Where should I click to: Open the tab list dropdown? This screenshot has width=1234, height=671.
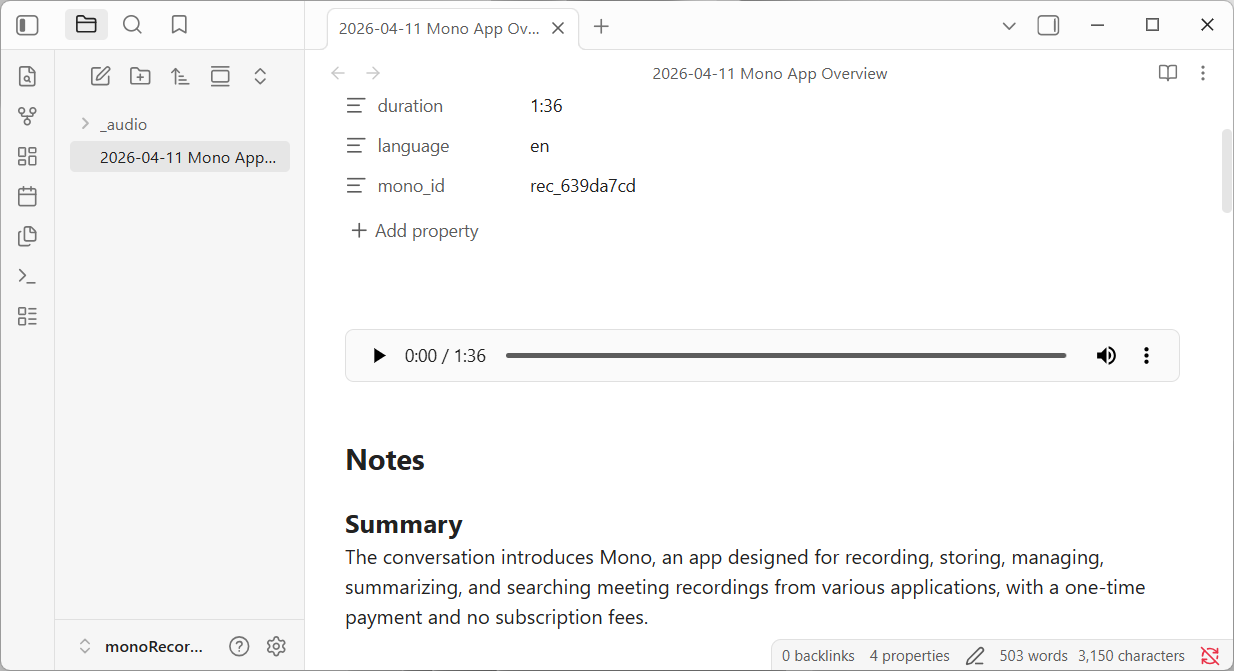[1009, 26]
